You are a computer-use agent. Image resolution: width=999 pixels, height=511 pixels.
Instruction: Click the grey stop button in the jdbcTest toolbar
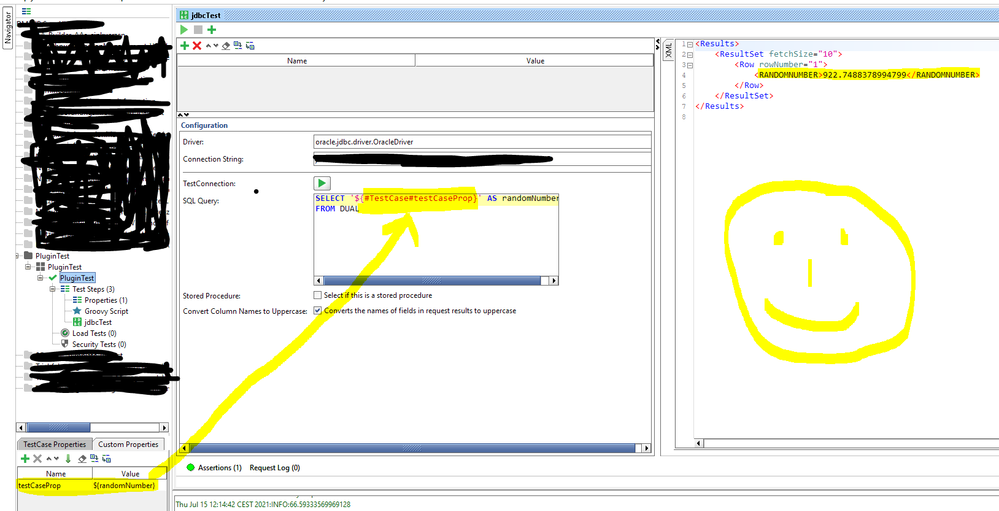click(x=198, y=30)
